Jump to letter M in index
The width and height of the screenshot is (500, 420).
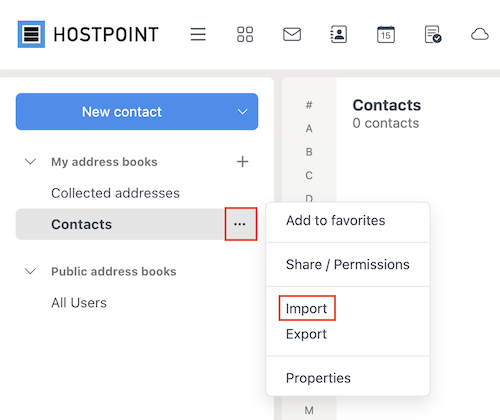point(309,410)
